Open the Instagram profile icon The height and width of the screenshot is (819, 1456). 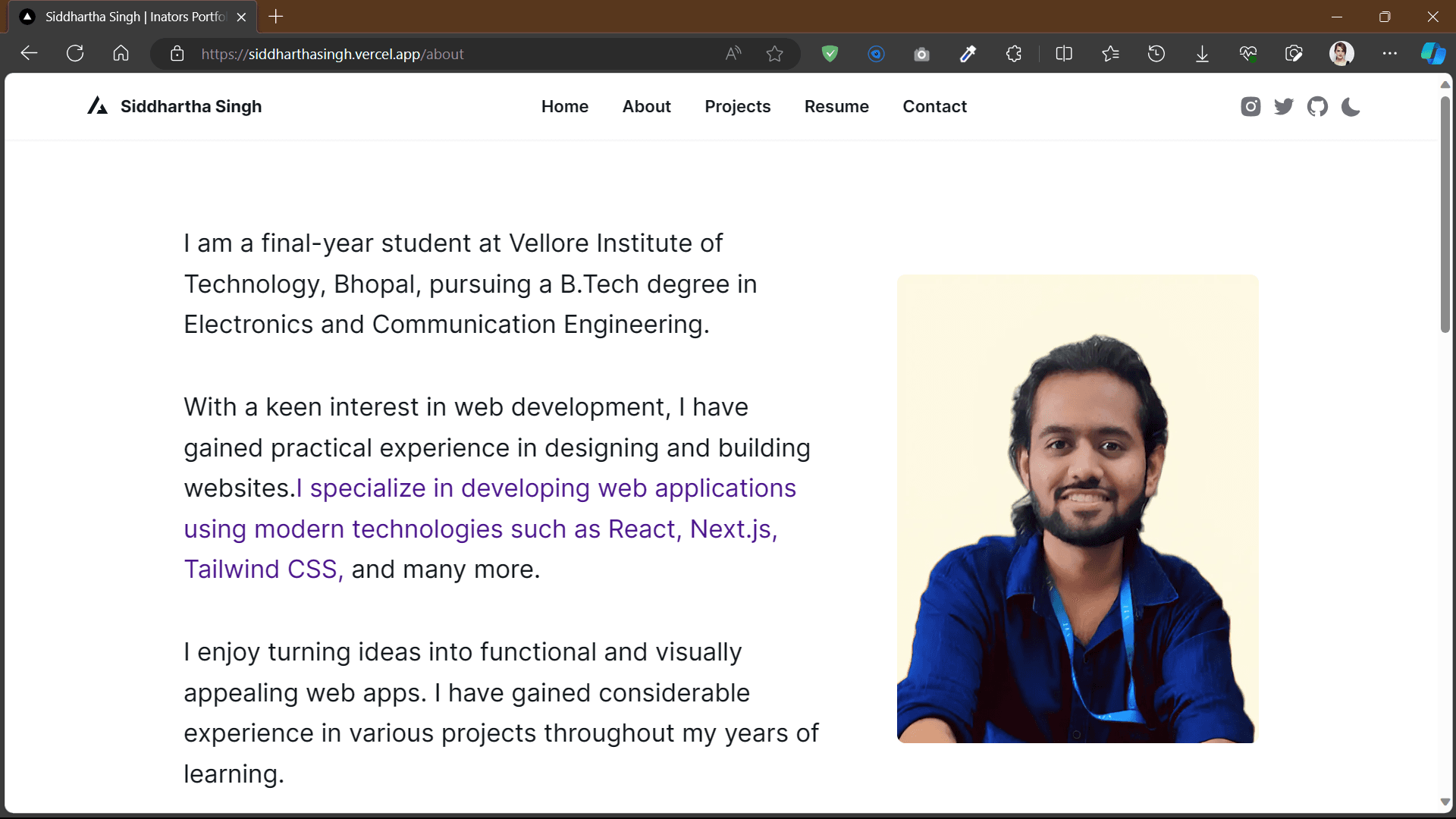(1250, 107)
